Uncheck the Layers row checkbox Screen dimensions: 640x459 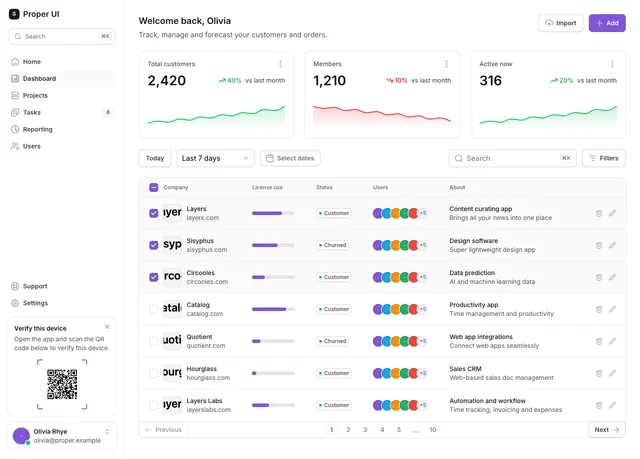pyautogui.click(x=153, y=213)
